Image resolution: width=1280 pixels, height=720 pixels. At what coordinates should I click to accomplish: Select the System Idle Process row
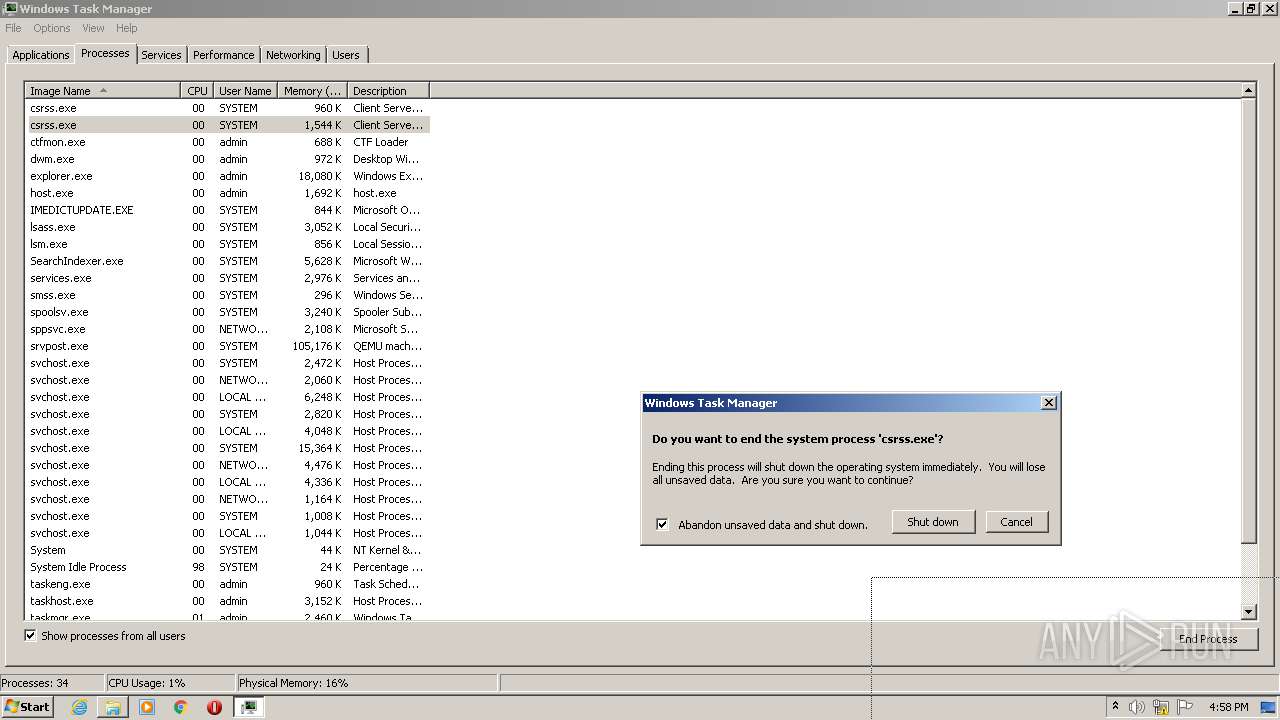click(227, 567)
